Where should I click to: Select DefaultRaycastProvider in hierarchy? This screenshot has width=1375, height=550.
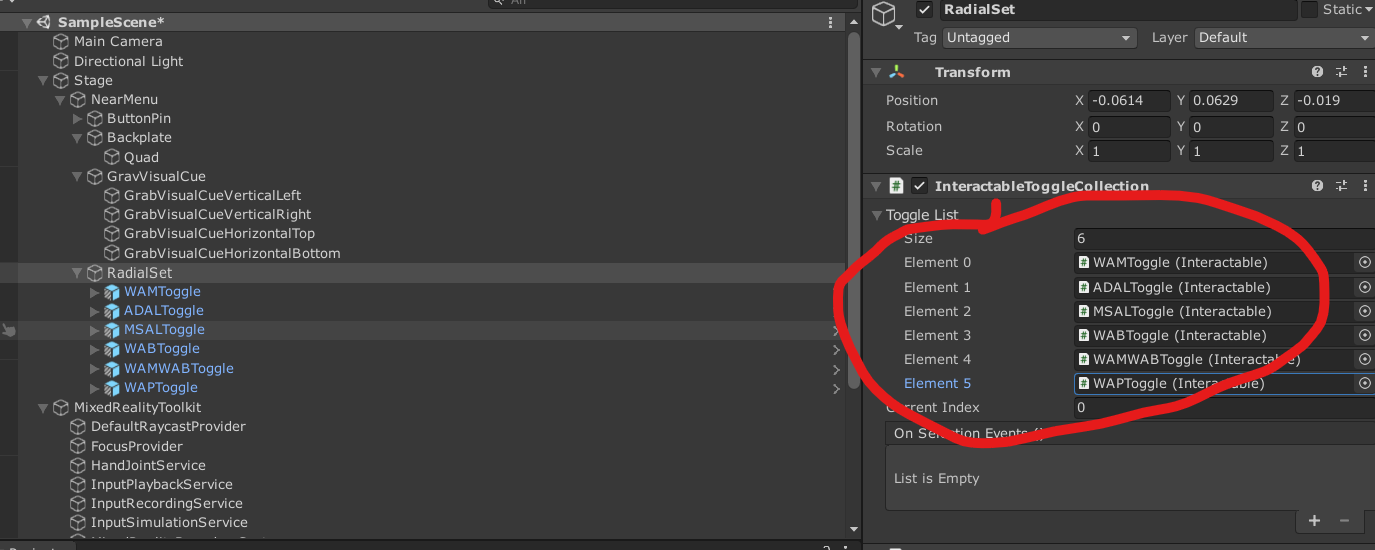click(168, 427)
